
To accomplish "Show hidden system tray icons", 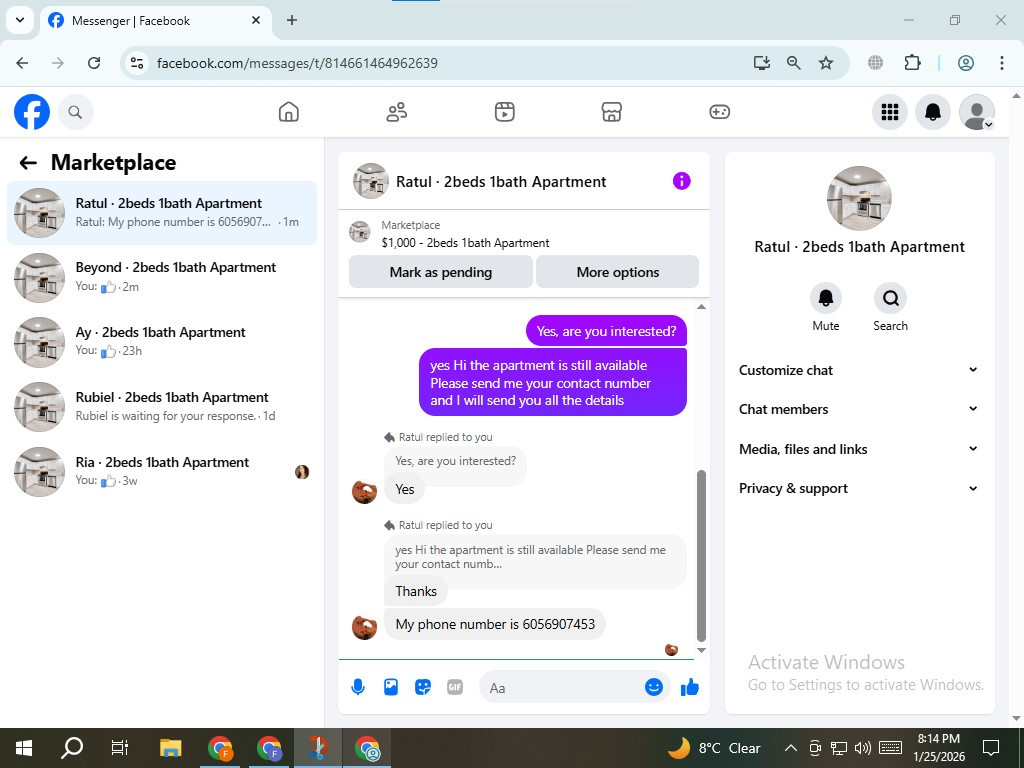I will (790, 748).
